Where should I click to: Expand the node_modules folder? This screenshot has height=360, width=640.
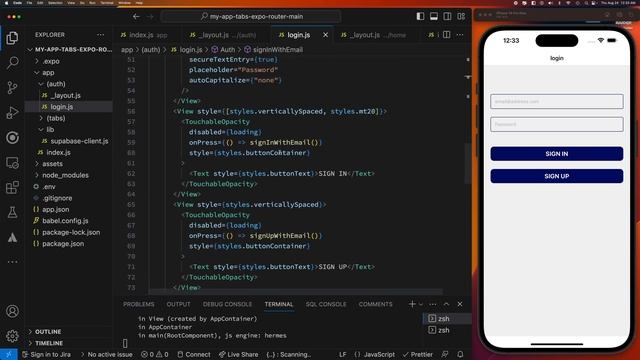click(x=70, y=175)
